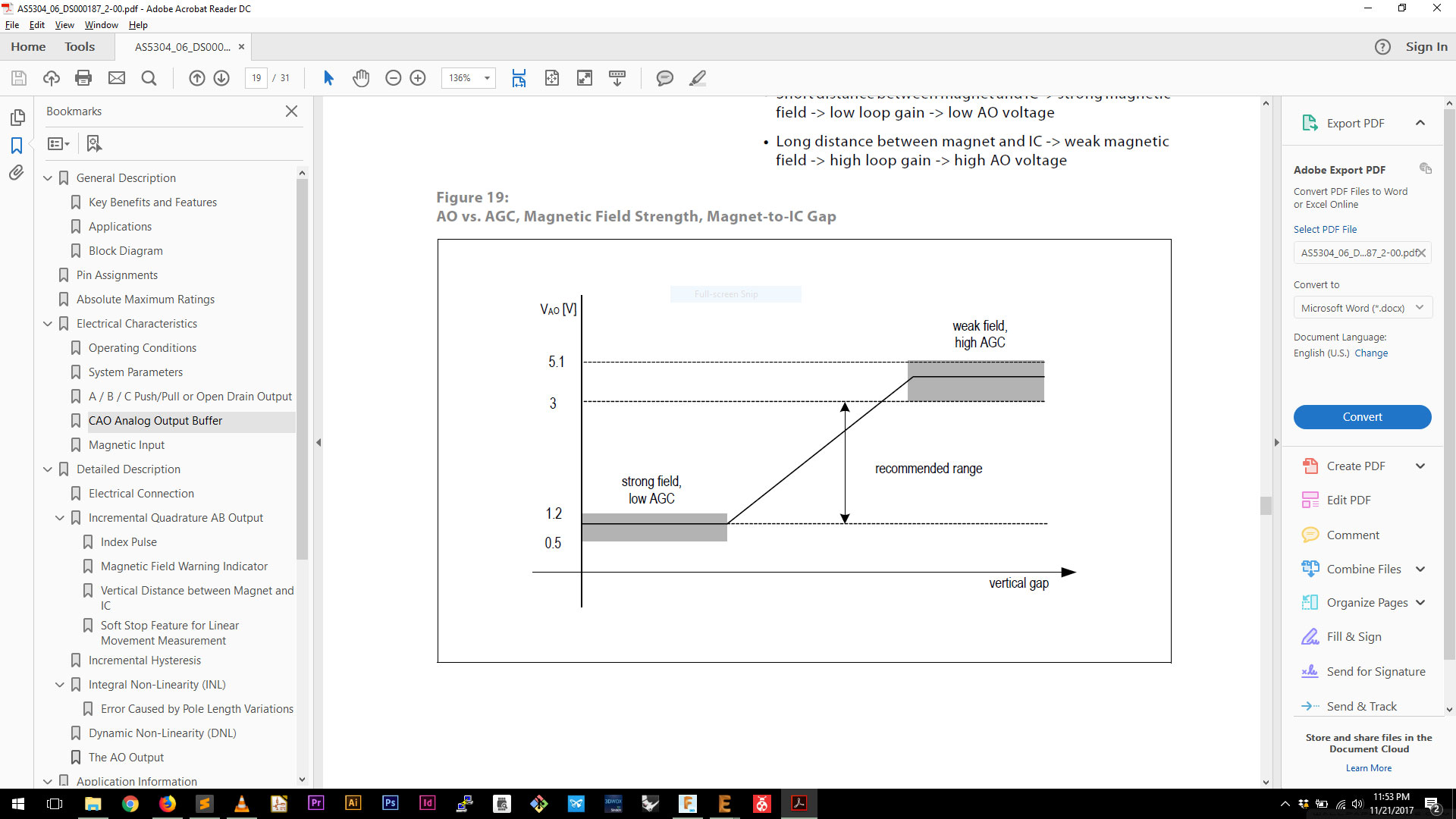Select the highlight text pen icon
The width and height of the screenshot is (1456, 819).
pos(698,78)
